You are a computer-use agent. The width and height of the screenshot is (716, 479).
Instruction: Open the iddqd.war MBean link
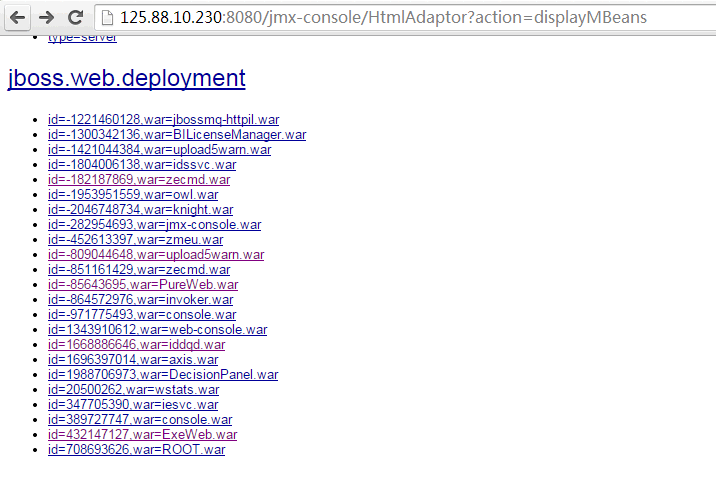click(x=137, y=345)
